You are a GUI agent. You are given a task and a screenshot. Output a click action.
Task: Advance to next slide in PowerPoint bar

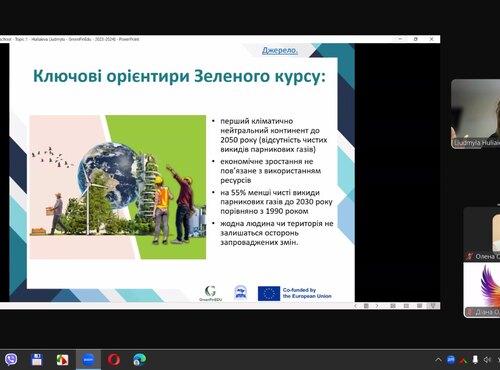(x=377, y=306)
